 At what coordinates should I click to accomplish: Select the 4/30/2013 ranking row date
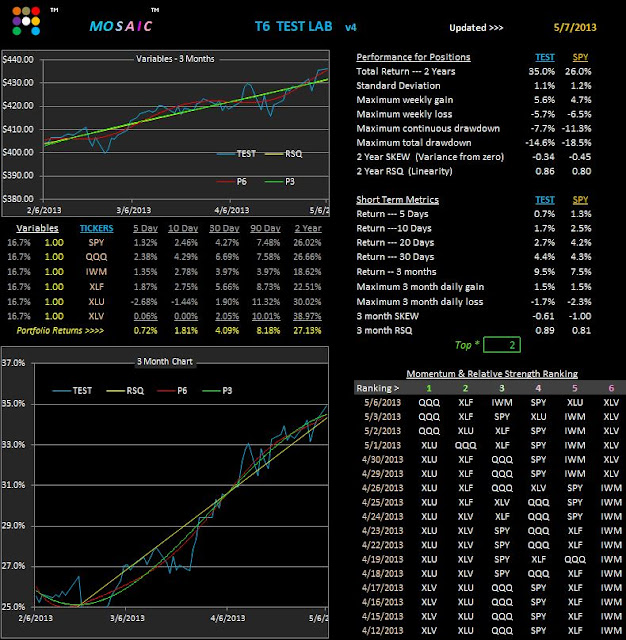(382, 459)
